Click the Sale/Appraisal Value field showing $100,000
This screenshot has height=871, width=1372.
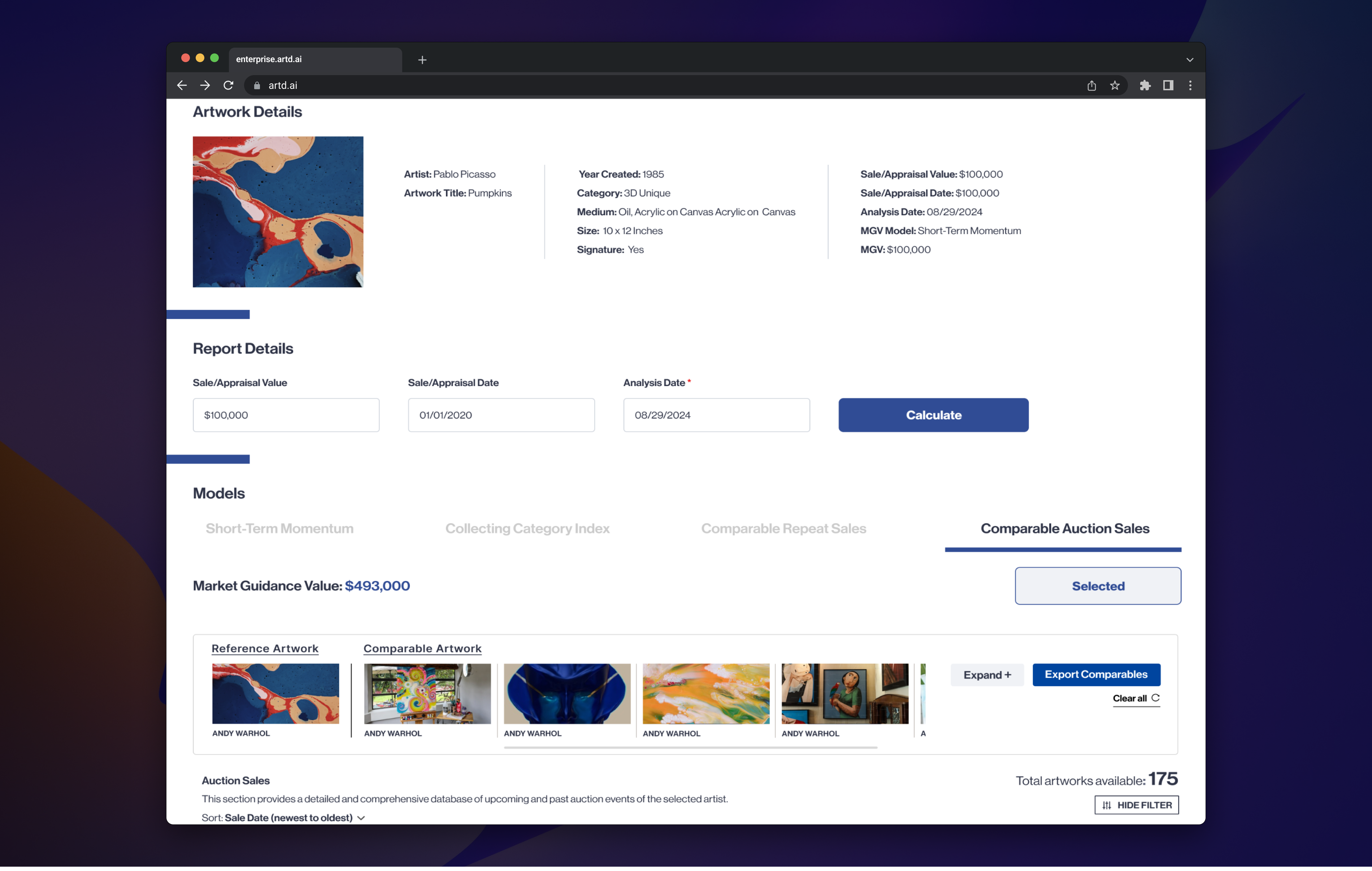(x=286, y=415)
